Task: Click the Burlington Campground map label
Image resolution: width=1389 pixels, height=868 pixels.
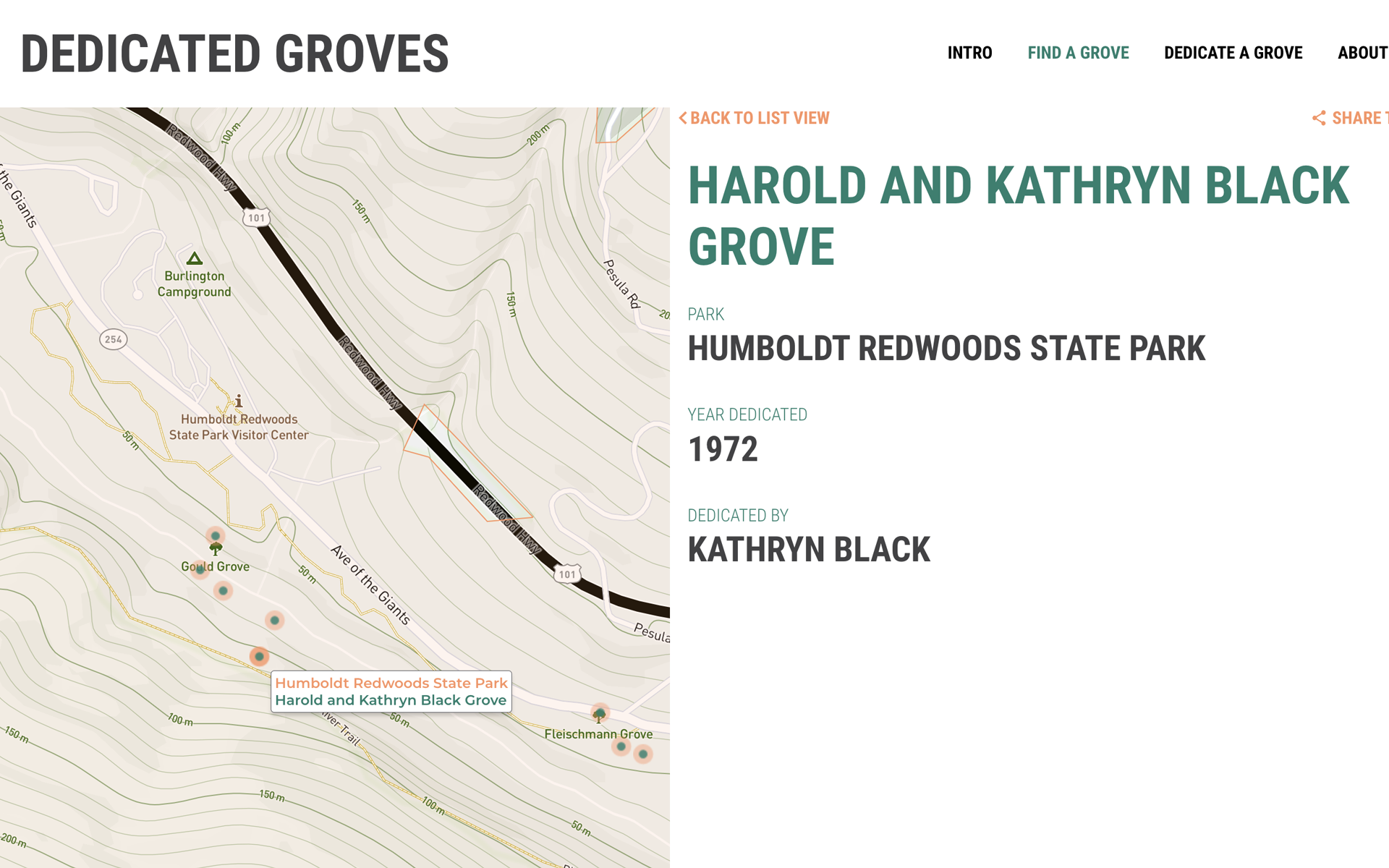Action: pos(195,284)
